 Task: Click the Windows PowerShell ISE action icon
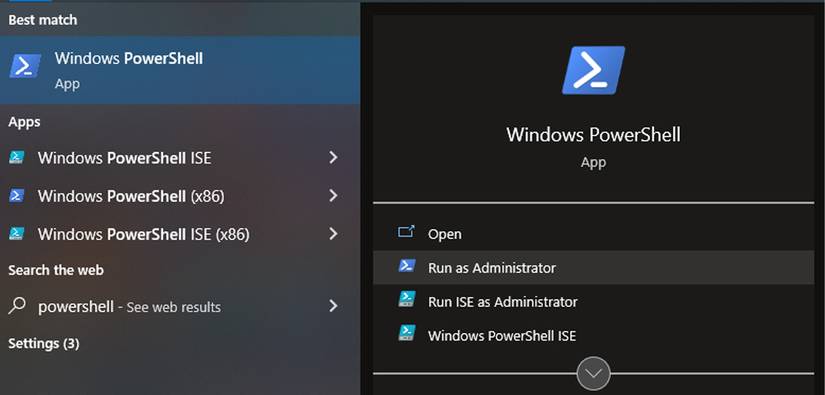coord(407,333)
